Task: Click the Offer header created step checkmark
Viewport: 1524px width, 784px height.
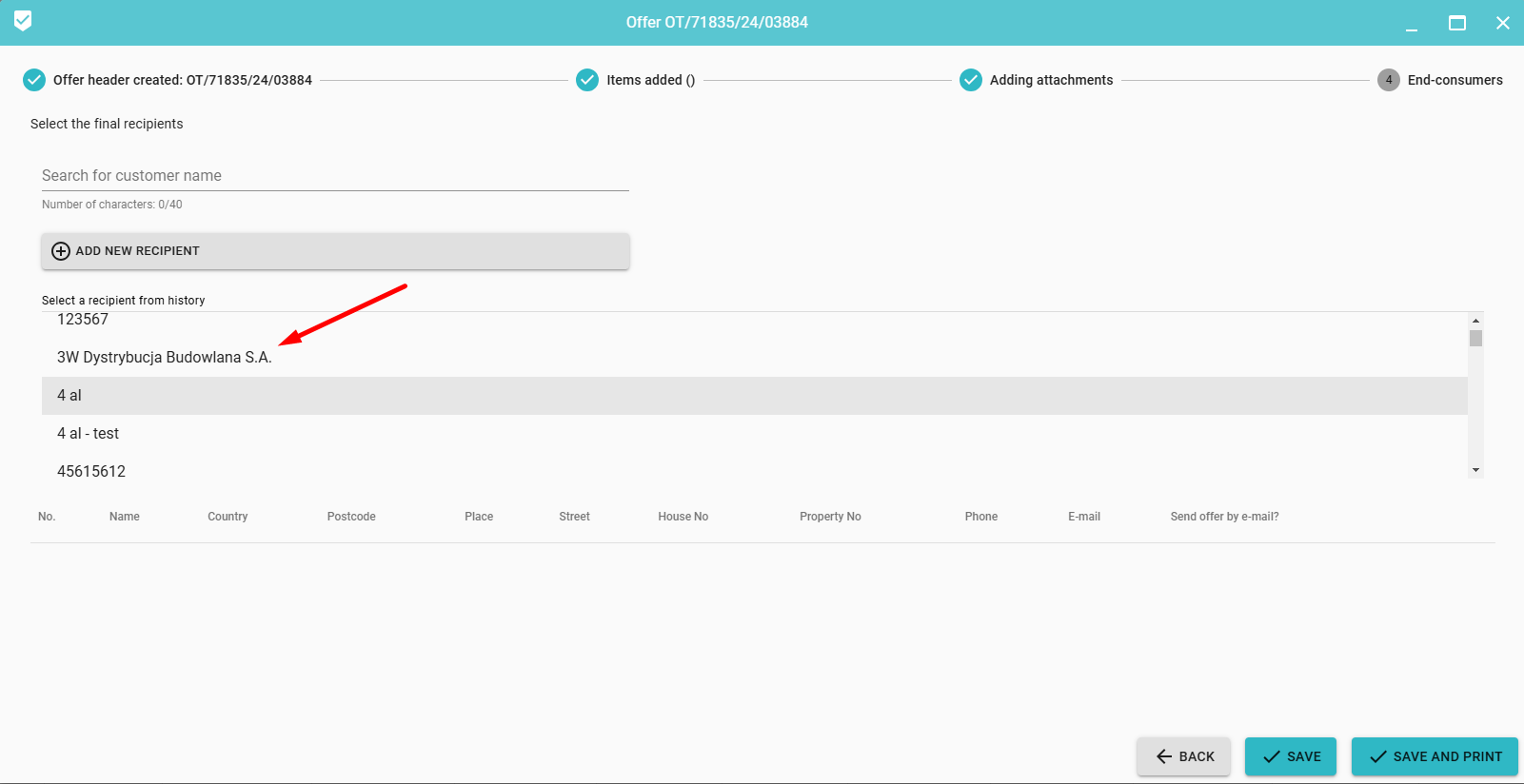Action: pos(34,80)
